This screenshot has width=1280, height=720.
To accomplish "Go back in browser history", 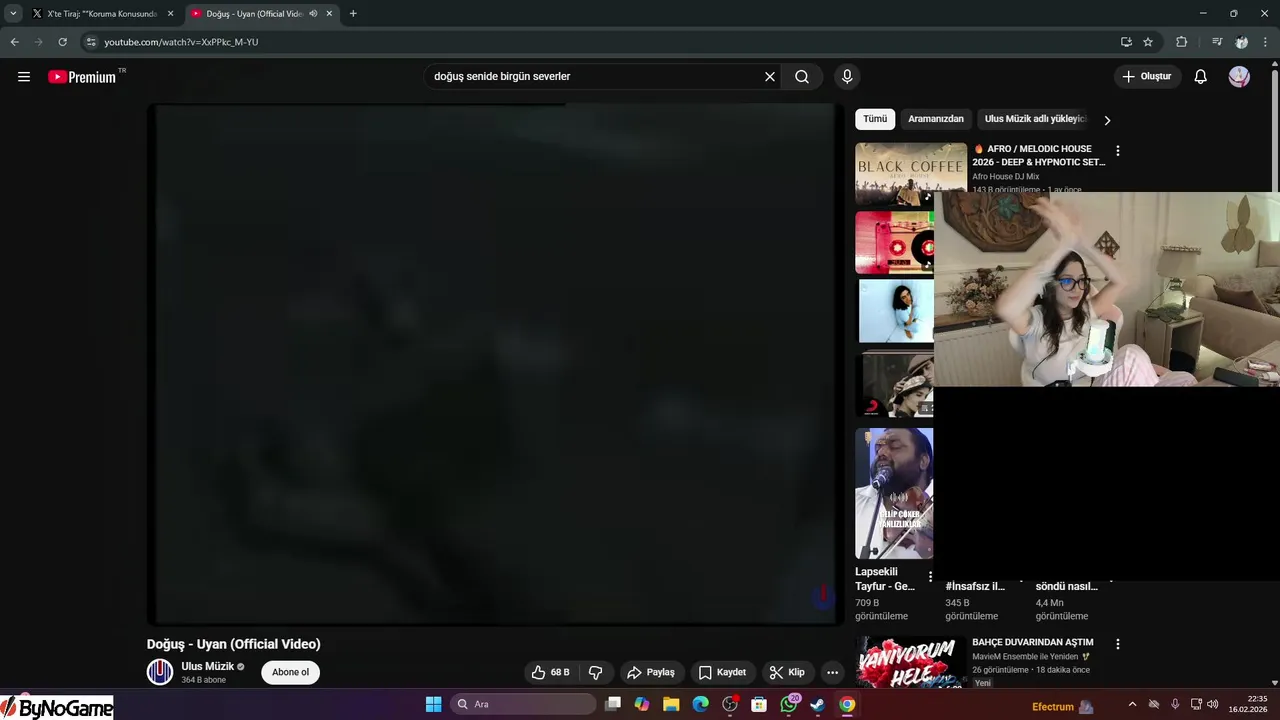I will click(14, 42).
